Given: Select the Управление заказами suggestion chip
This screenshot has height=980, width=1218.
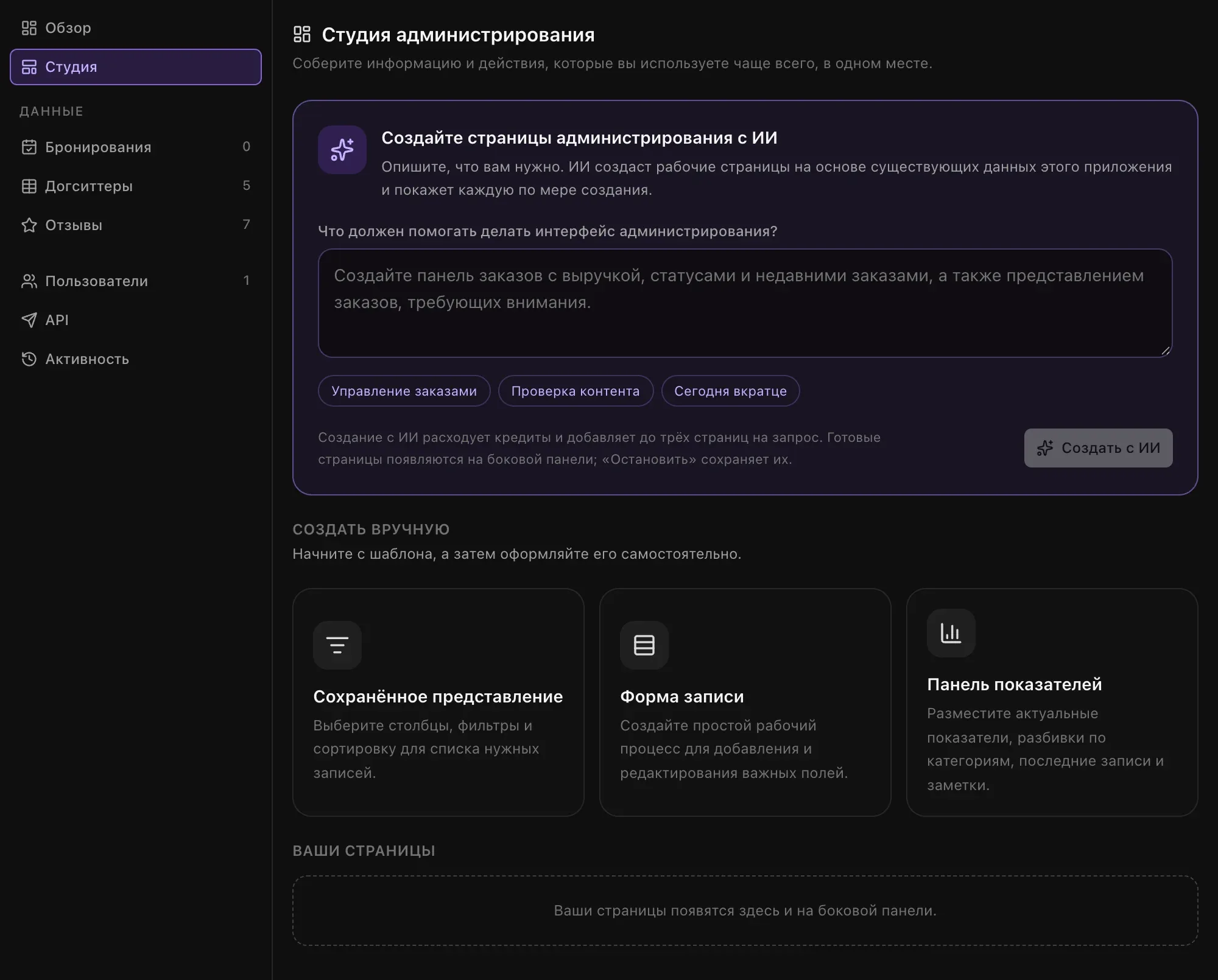Looking at the screenshot, I should (404, 391).
